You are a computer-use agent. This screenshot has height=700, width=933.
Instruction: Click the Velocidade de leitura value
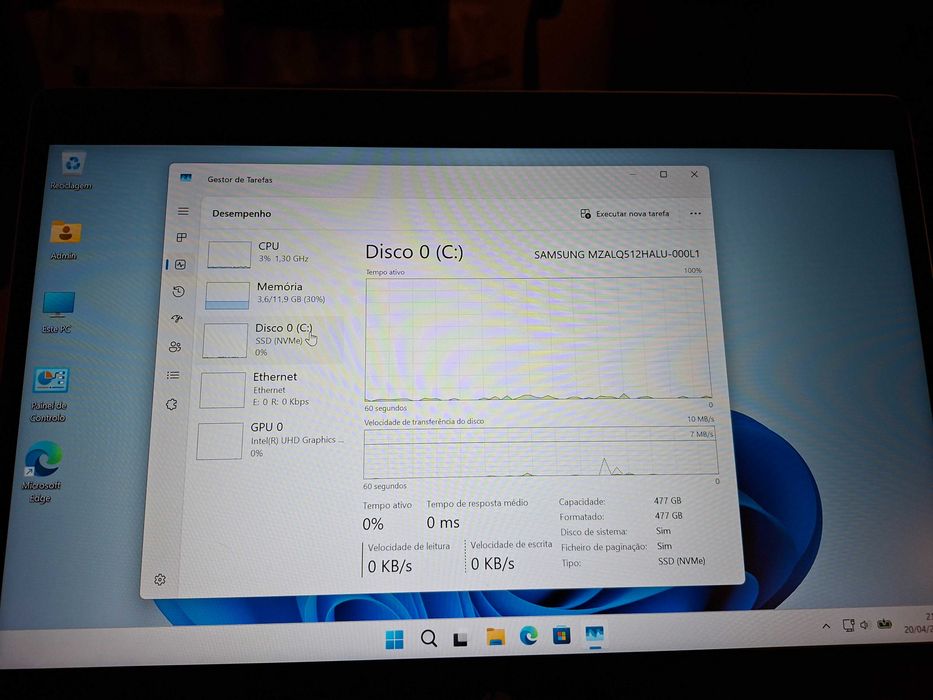click(390, 566)
